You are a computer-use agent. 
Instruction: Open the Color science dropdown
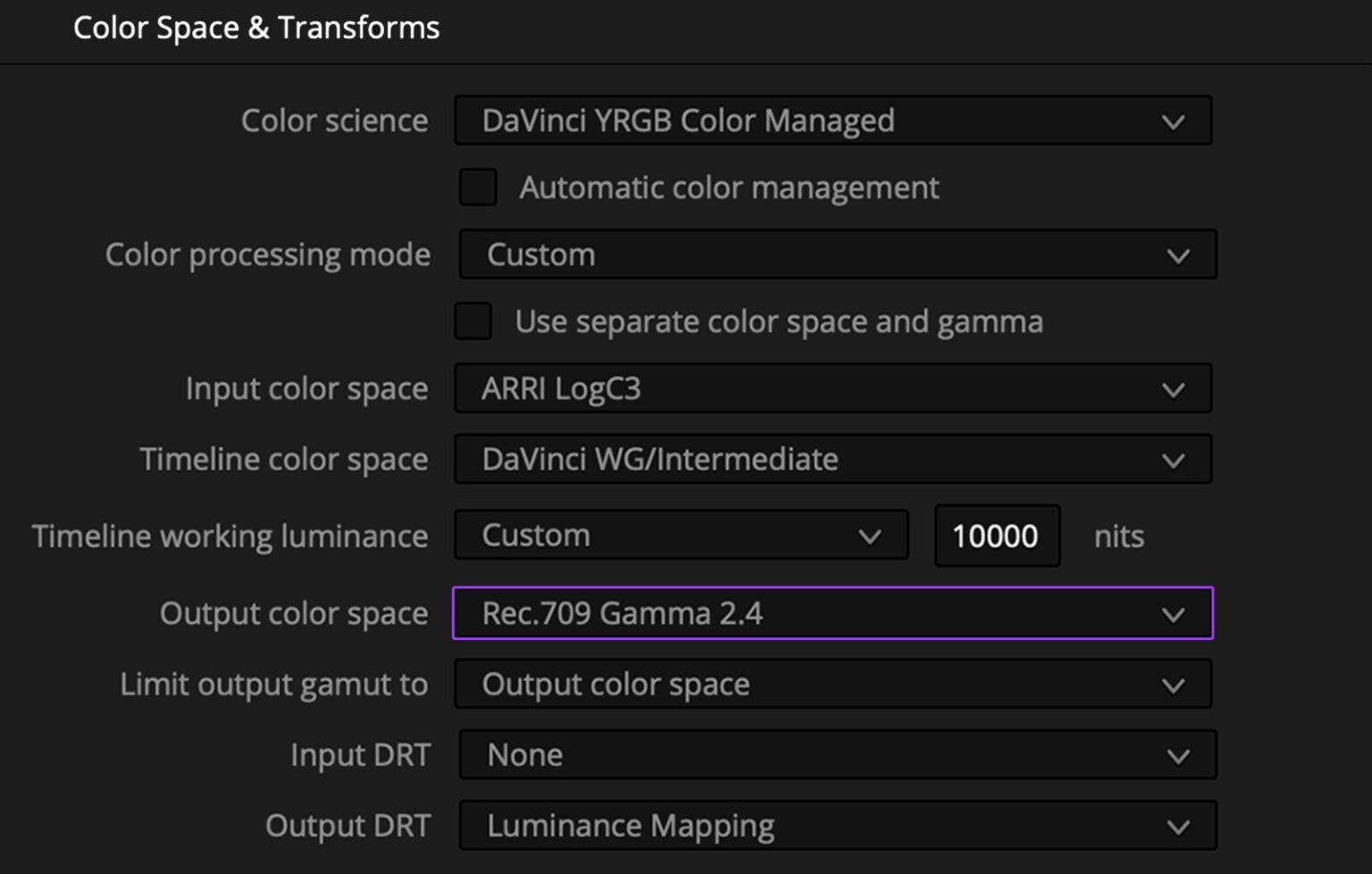point(831,121)
